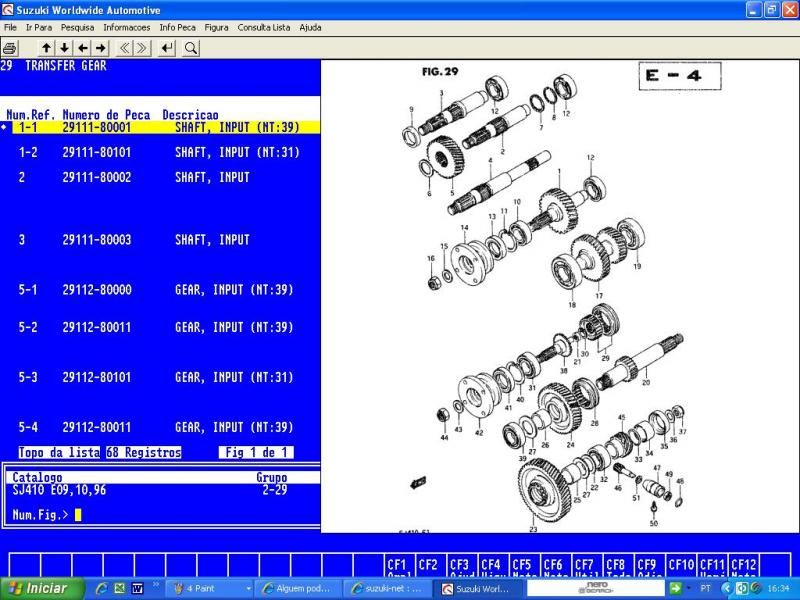Screen dimensions: 800x600
Task: Open the Iniciar start menu
Action: click(41, 588)
